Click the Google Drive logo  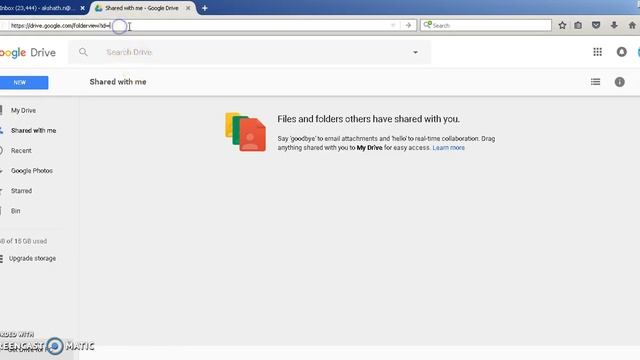tap(28, 53)
